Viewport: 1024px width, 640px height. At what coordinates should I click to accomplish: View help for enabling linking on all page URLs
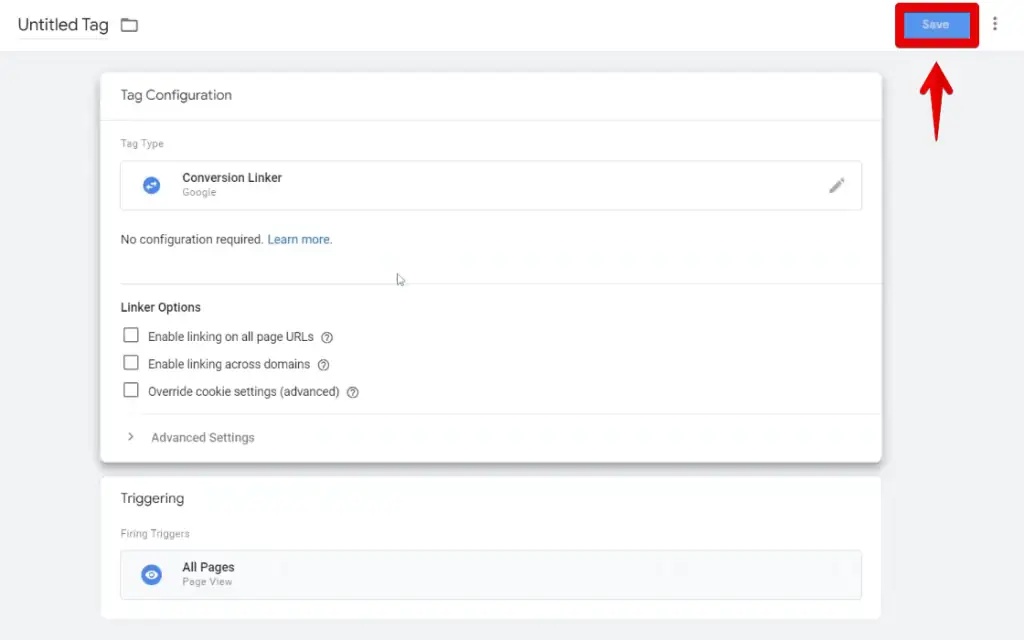(327, 337)
